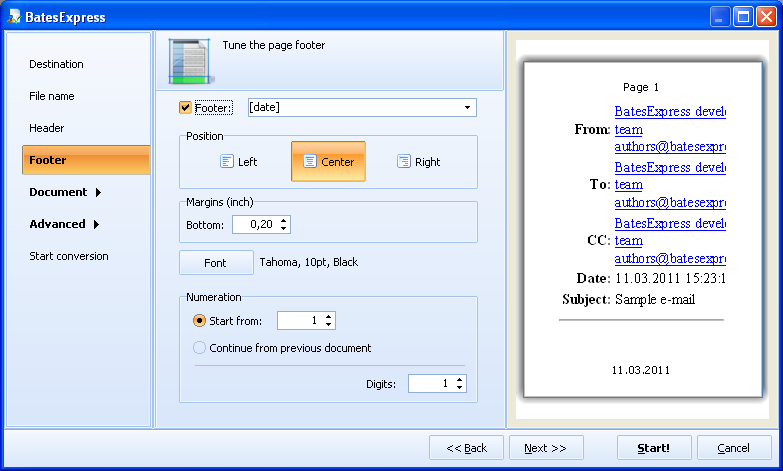Screen dimensions: 783x471
Task: Click the '11.03.2011' footer date in preview
Action: 641,370
